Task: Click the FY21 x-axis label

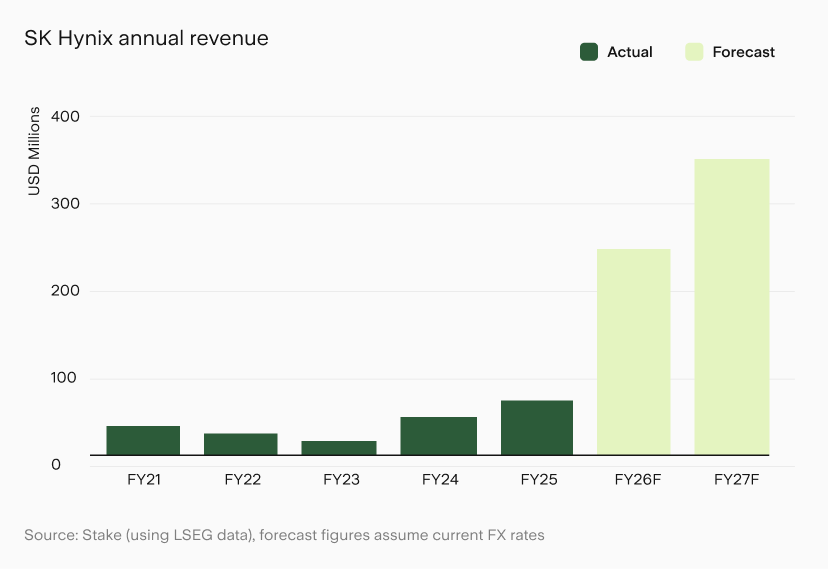Action: (144, 479)
